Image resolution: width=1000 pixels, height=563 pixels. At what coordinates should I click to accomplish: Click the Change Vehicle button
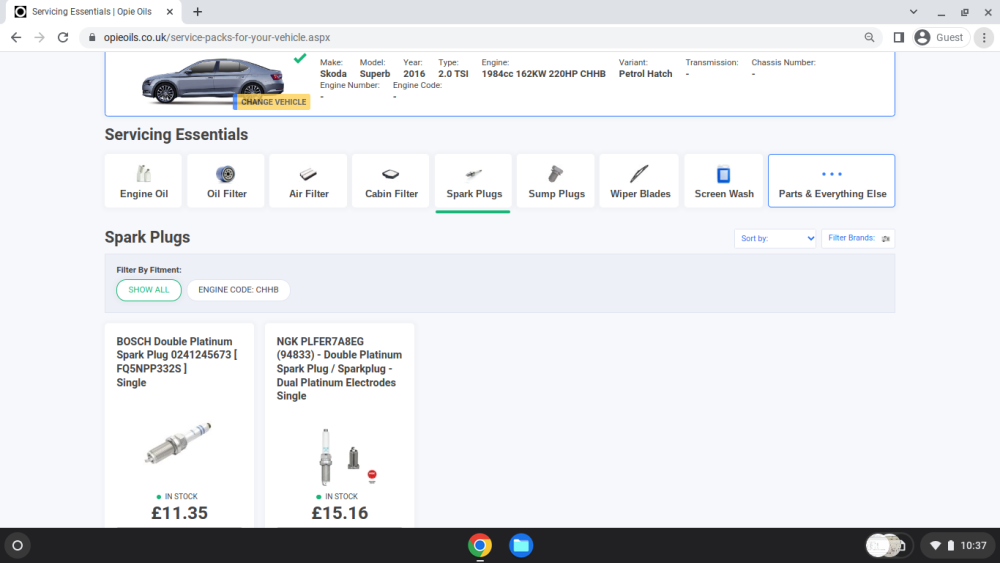pyautogui.click(x=273, y=102)
